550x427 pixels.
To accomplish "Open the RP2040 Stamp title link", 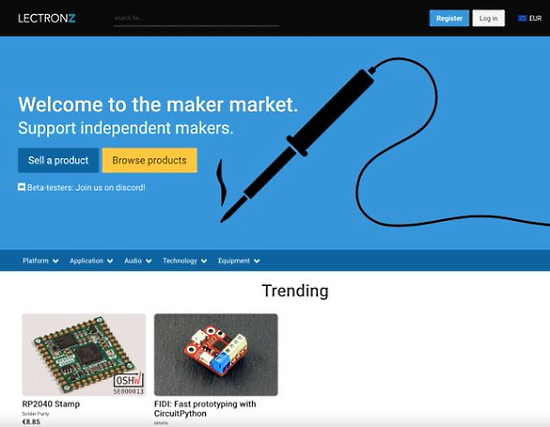I will [51, 404].
